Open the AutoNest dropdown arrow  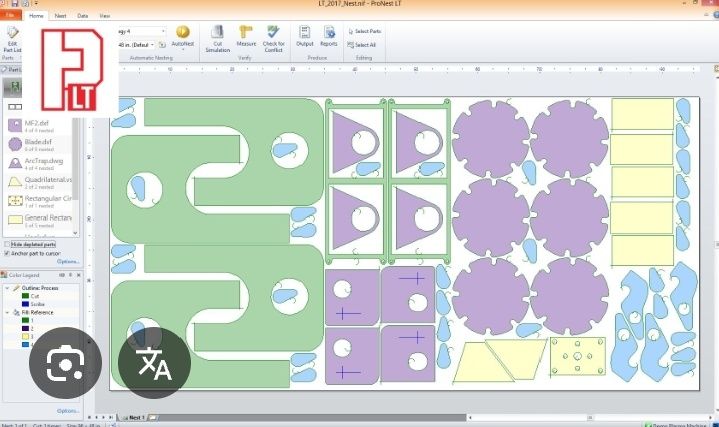tap(183, 50)
